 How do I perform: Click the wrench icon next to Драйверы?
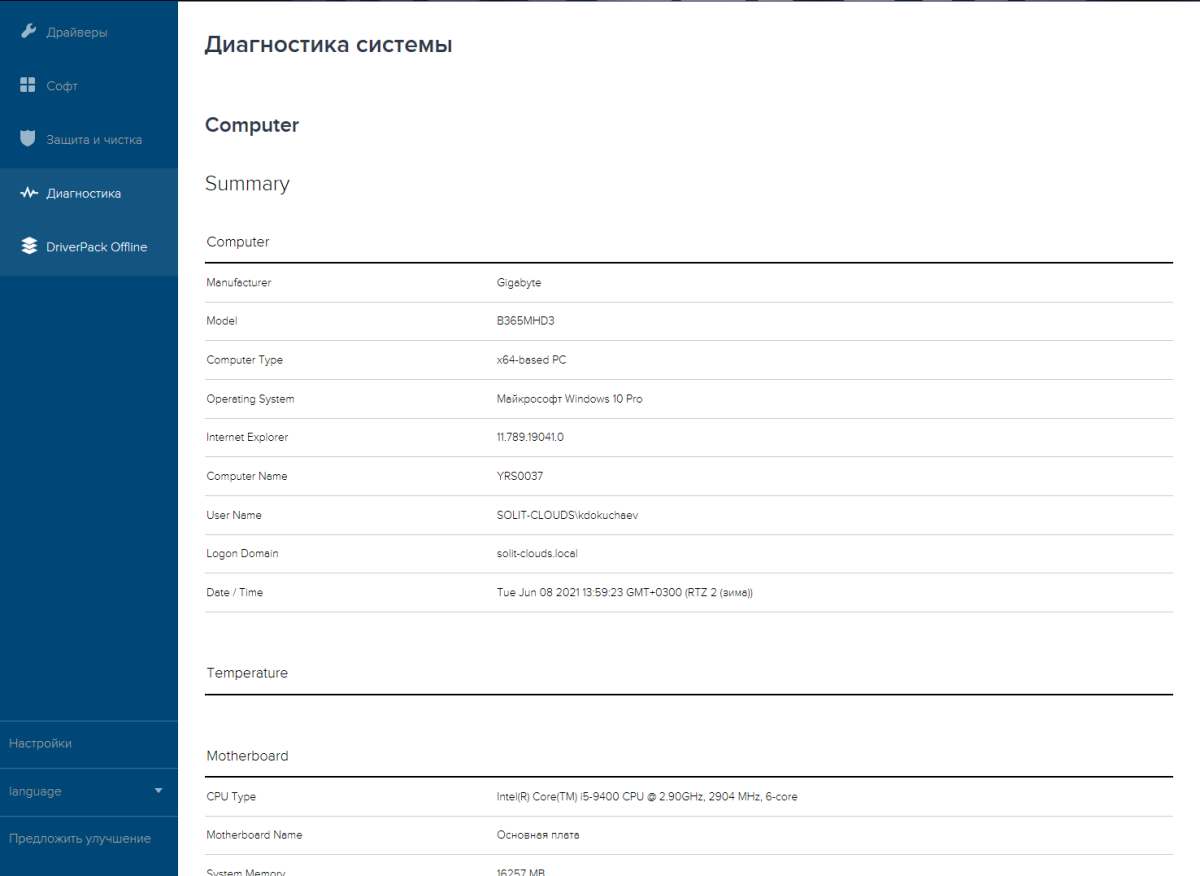coord(28,32)
